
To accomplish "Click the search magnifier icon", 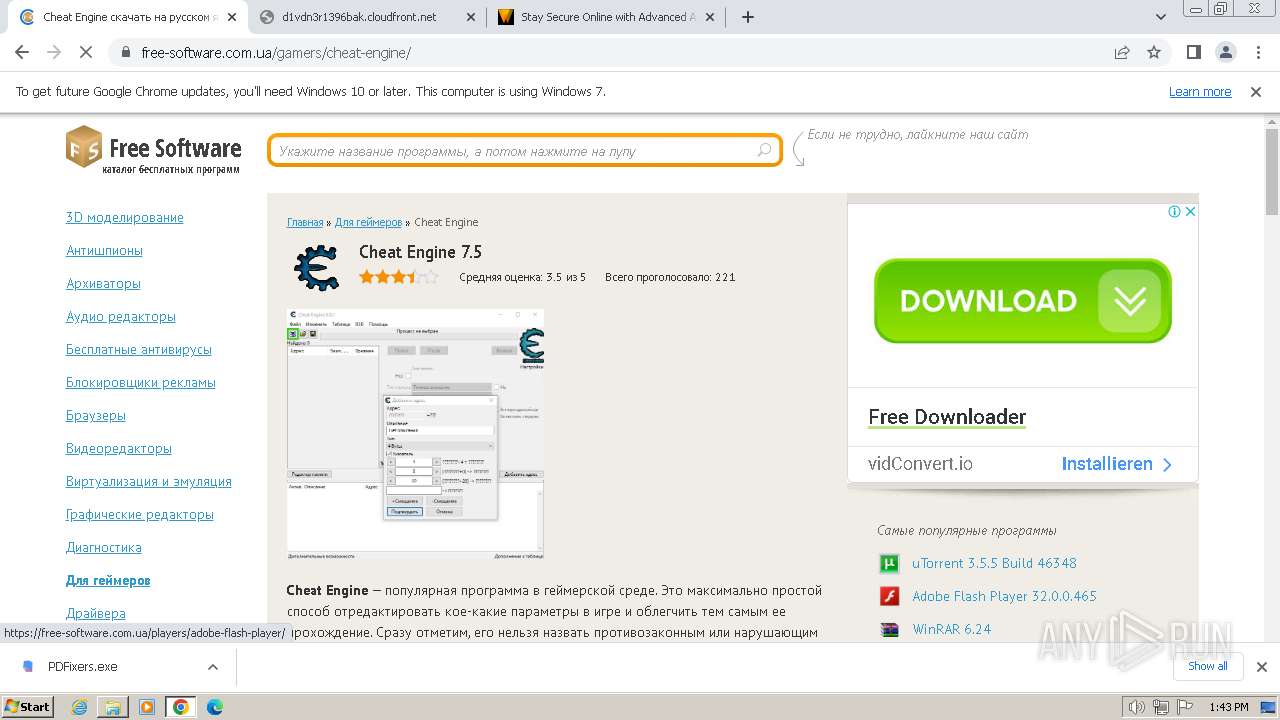I will (x=765, y=150).
